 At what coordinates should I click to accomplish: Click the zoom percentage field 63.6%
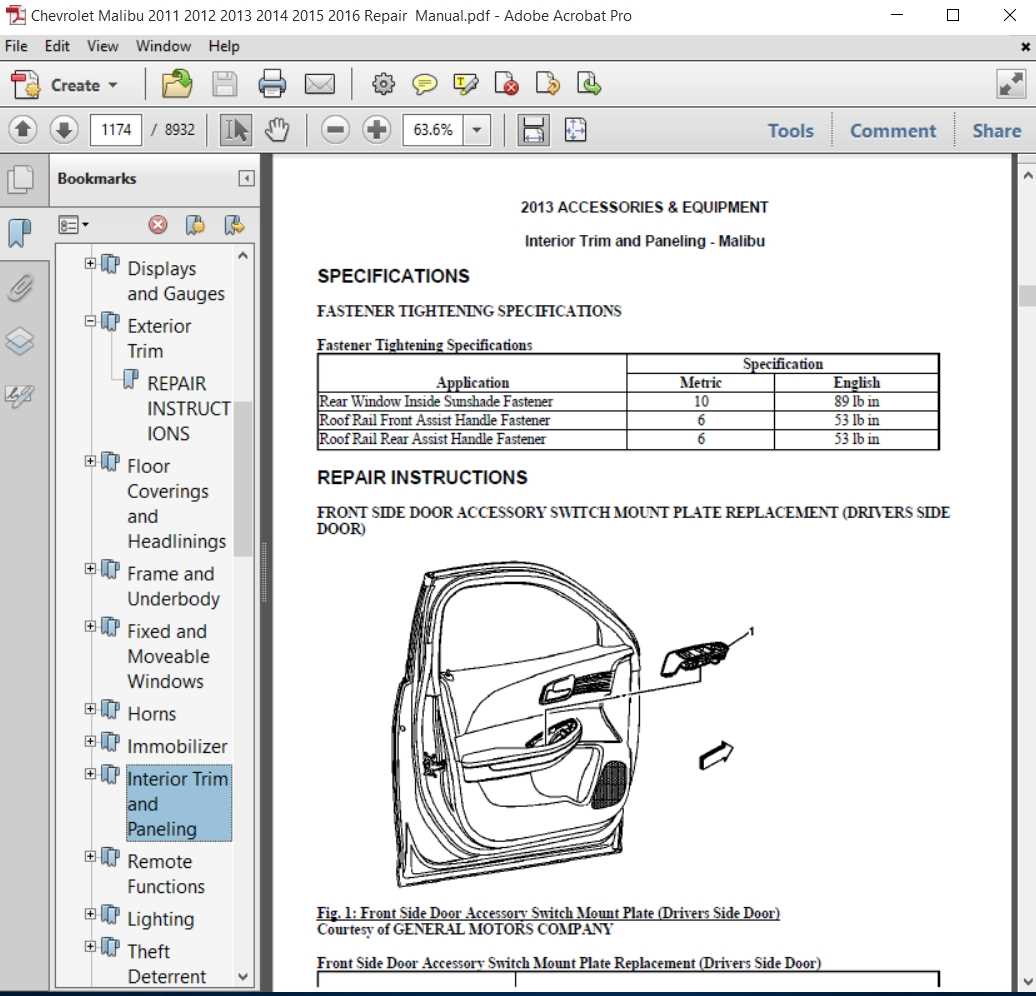433,130
